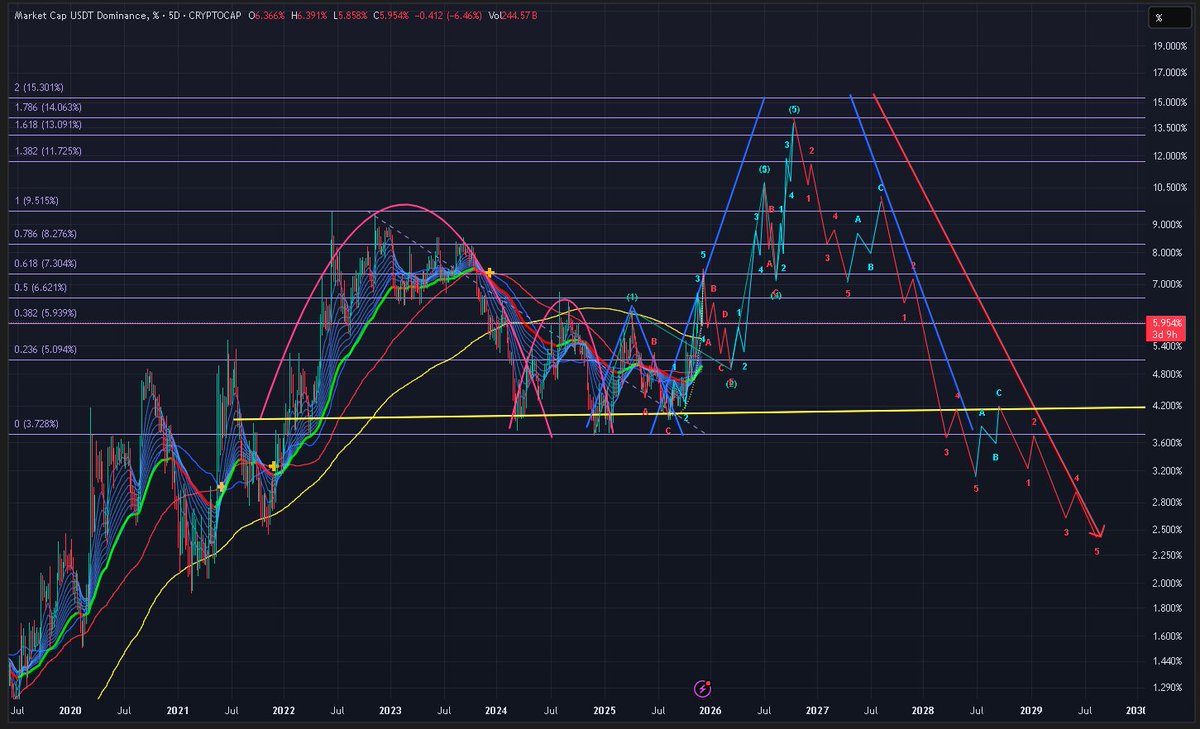
Task: Click the 2025 label on time axis
Action: (x=603, y=710)
